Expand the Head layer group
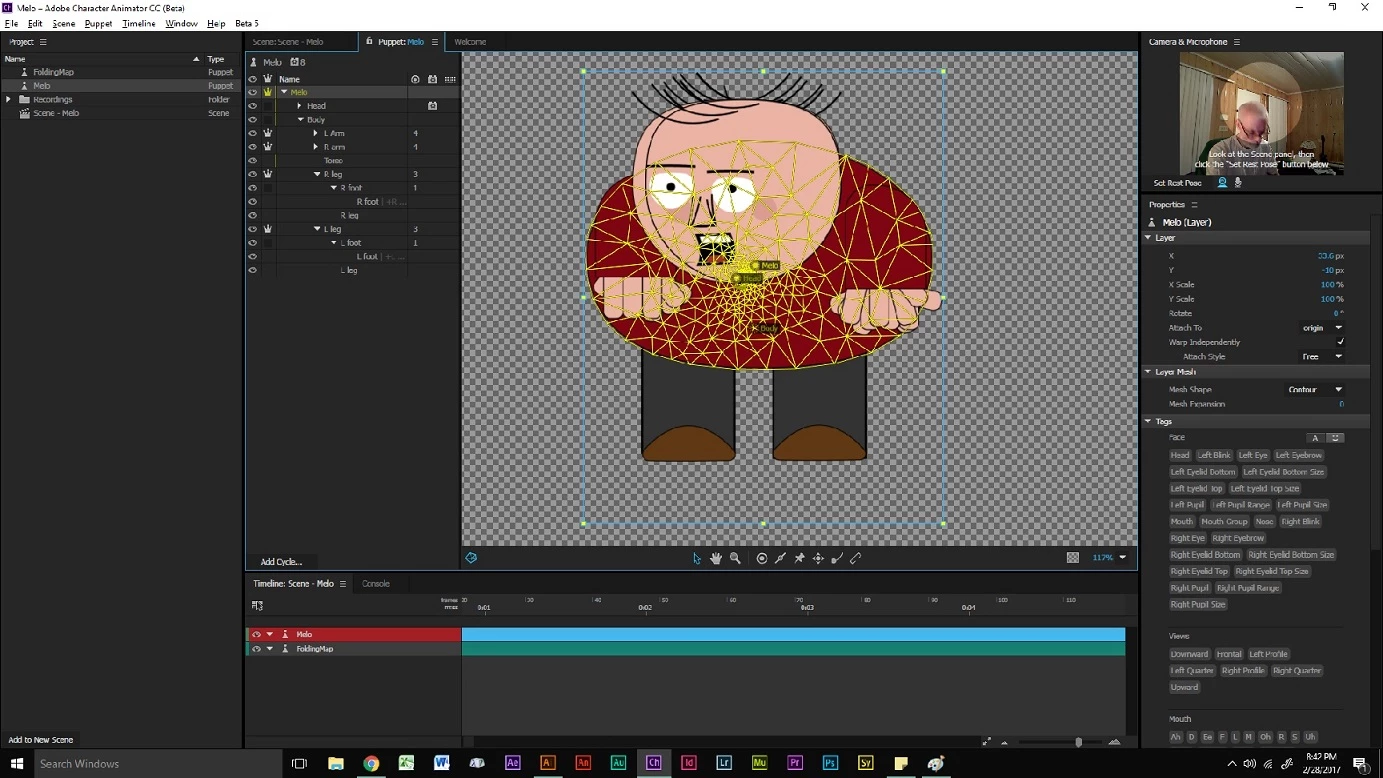This screenshot has height=778, width=1383. tap(299, 106)
